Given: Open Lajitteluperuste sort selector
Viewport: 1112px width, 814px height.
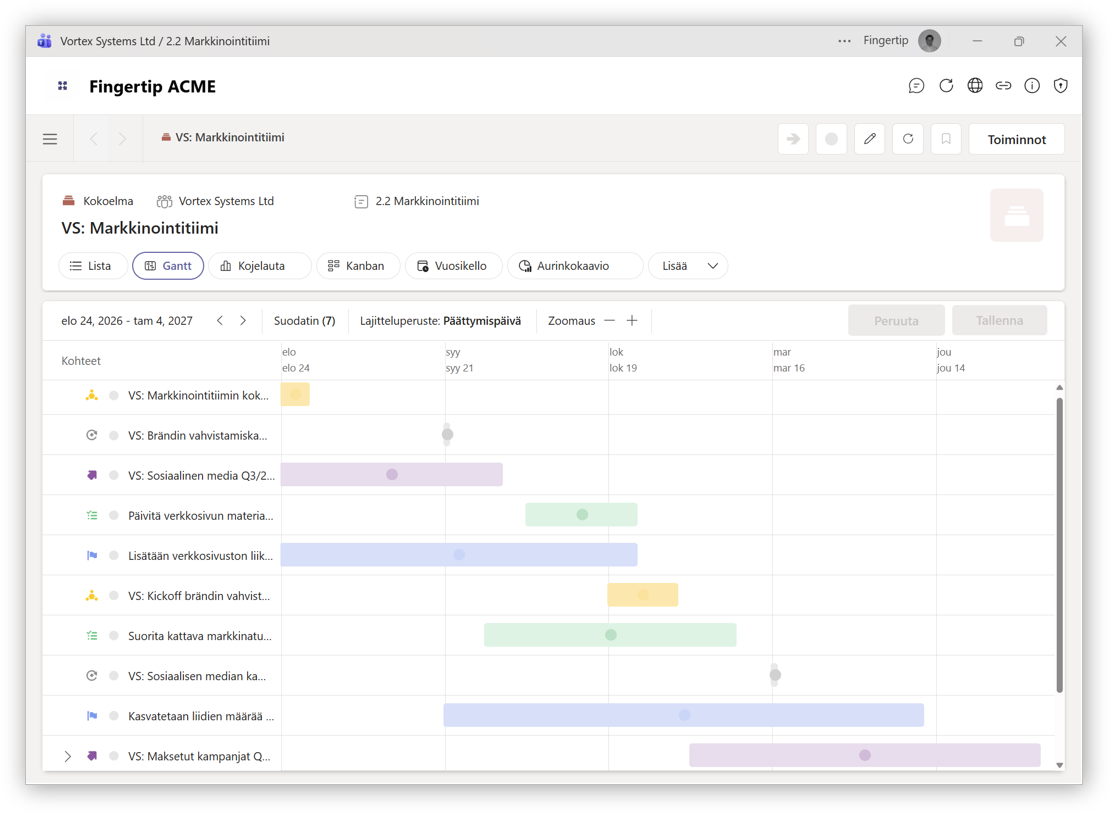Looking at the screenshot, I should 440,321.
